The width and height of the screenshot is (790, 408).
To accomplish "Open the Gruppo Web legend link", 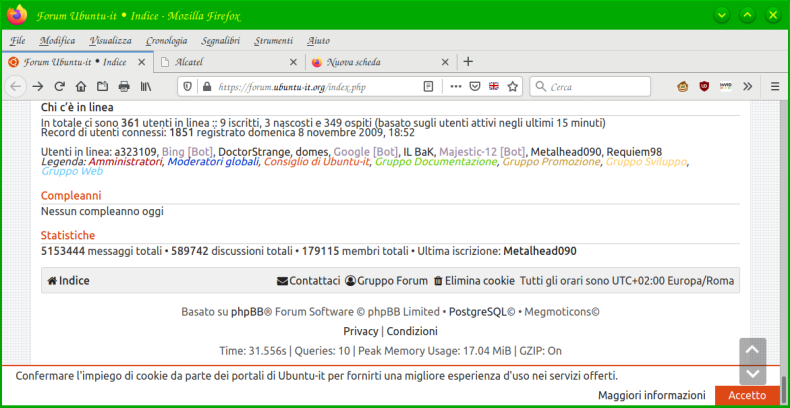I will [72, 171].
